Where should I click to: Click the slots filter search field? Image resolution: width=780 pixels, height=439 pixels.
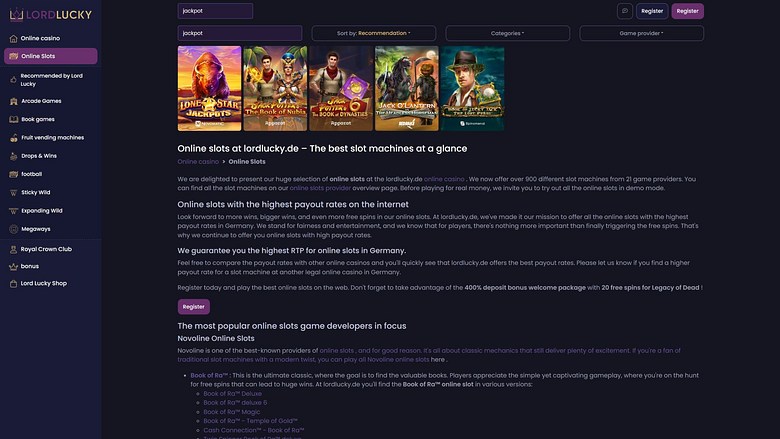pyautogui.click(x=240, y=33)
